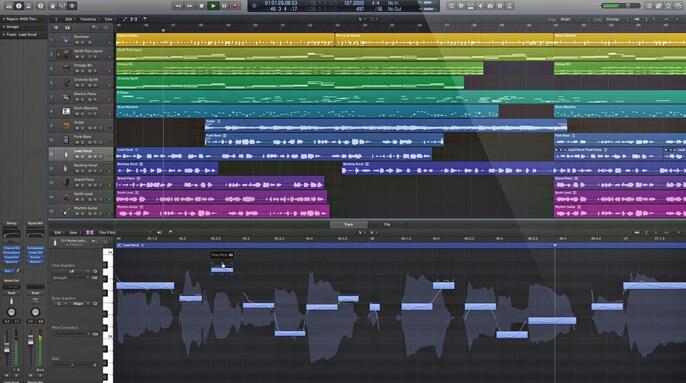Screen dimensions: 686x383
Task: Open Quick Help from the control bar
Action: pos(40,6)
